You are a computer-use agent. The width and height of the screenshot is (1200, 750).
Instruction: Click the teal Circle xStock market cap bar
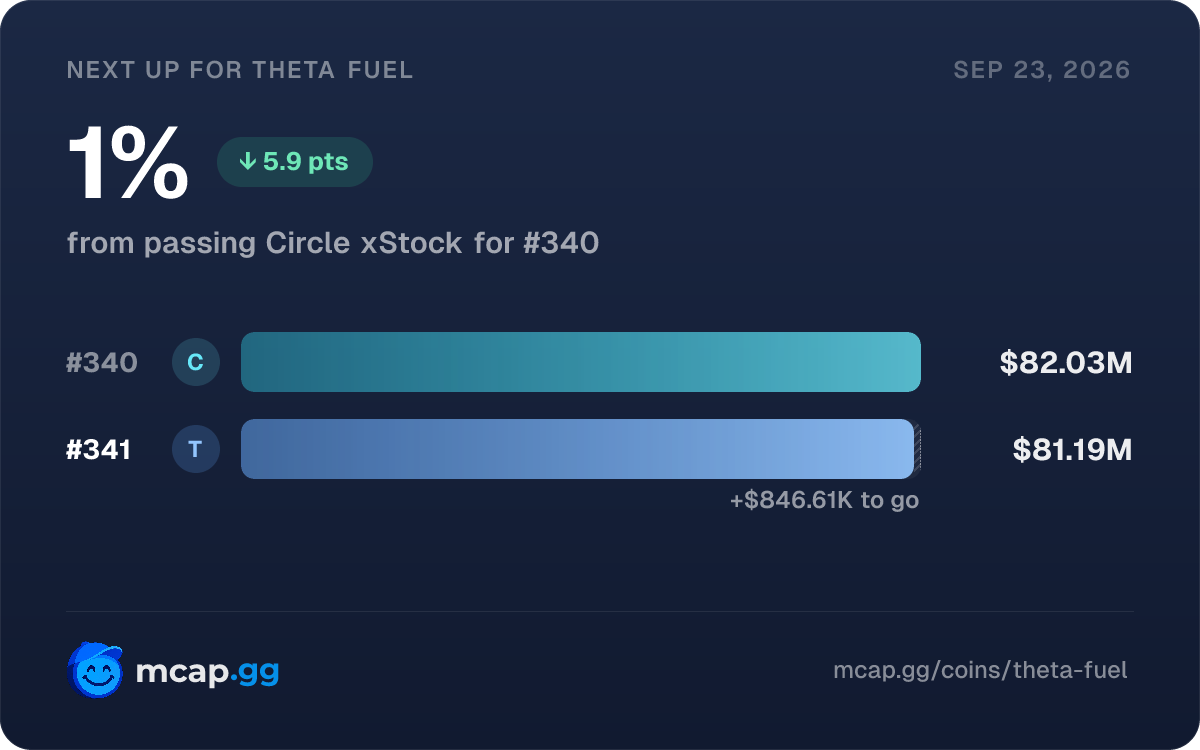pyautogui.click(x=581, y=362)
